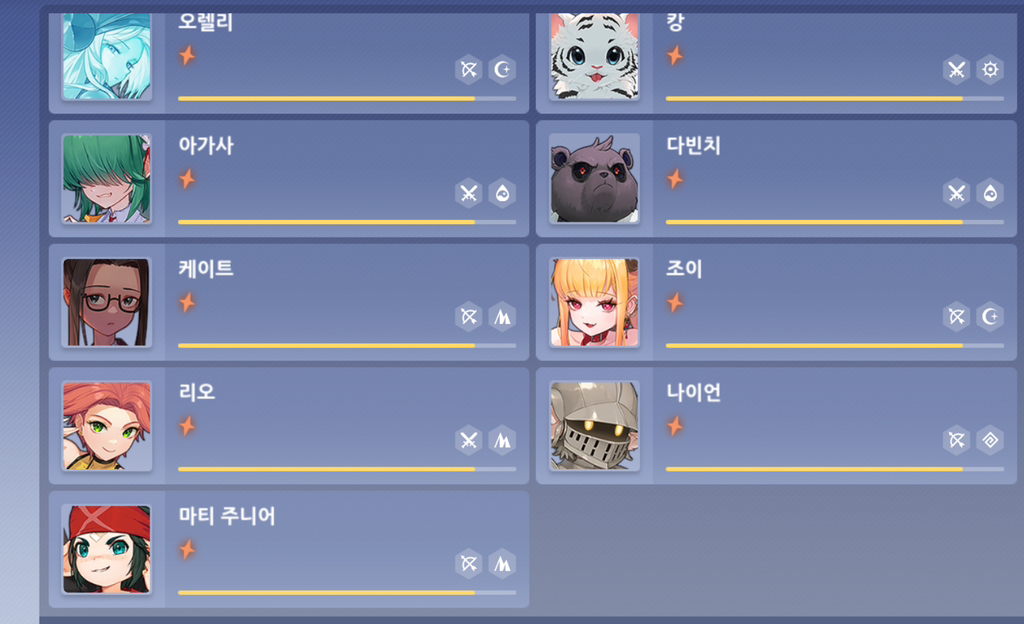Click the crossed swords icon on 다빈치's card
Screen dimensions: 1024x624
click(956, 193)
